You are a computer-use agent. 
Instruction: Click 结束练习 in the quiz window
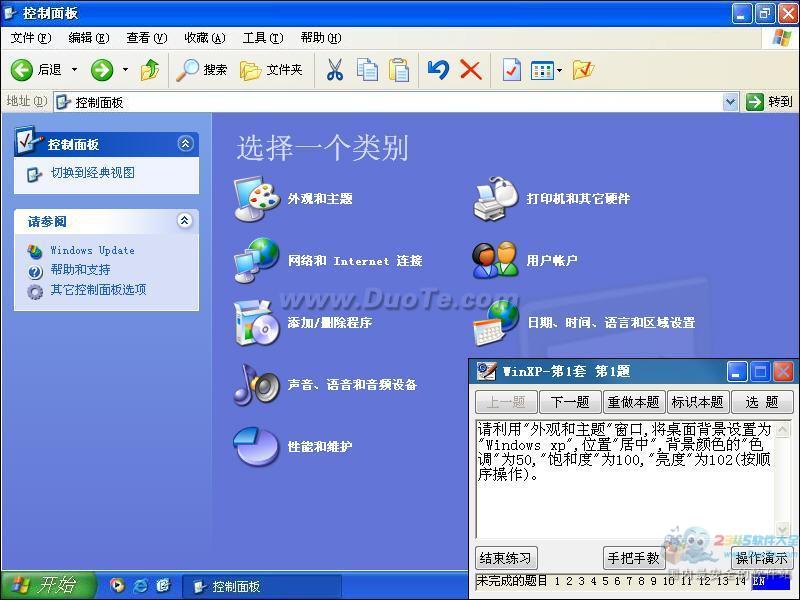(x=506, y=558)
